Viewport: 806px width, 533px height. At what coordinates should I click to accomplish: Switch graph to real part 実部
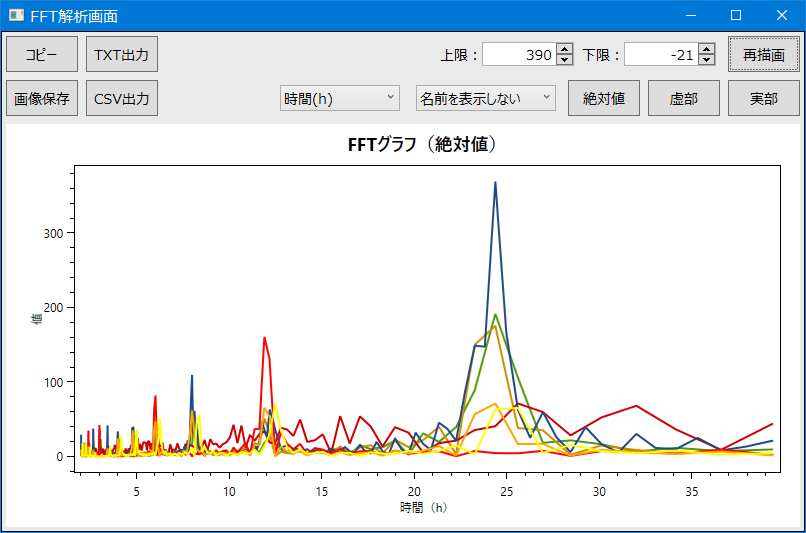763,98
